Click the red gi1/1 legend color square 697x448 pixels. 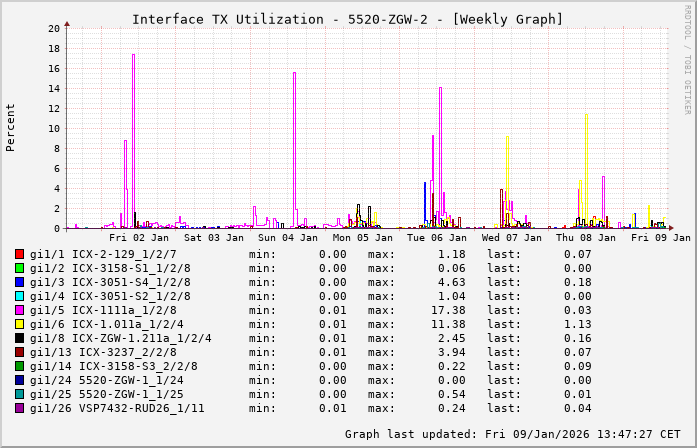pyautogui.click(x=20, y=254)
